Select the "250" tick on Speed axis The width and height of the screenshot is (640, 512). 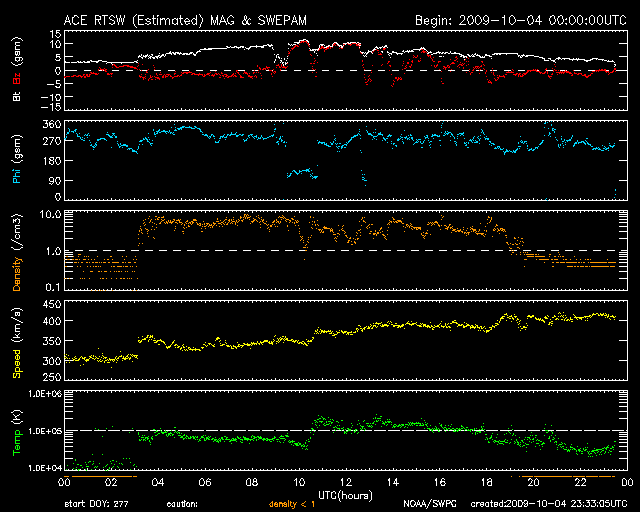pyautogui.click(x=52, y=377)
